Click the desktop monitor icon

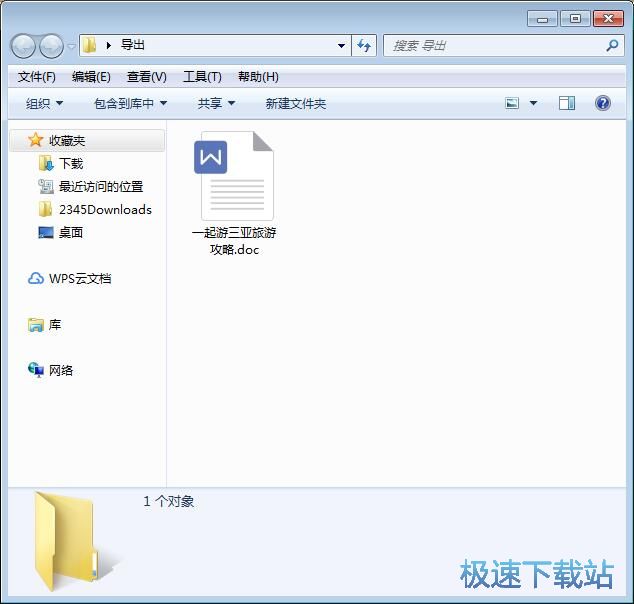click(46, 232)
